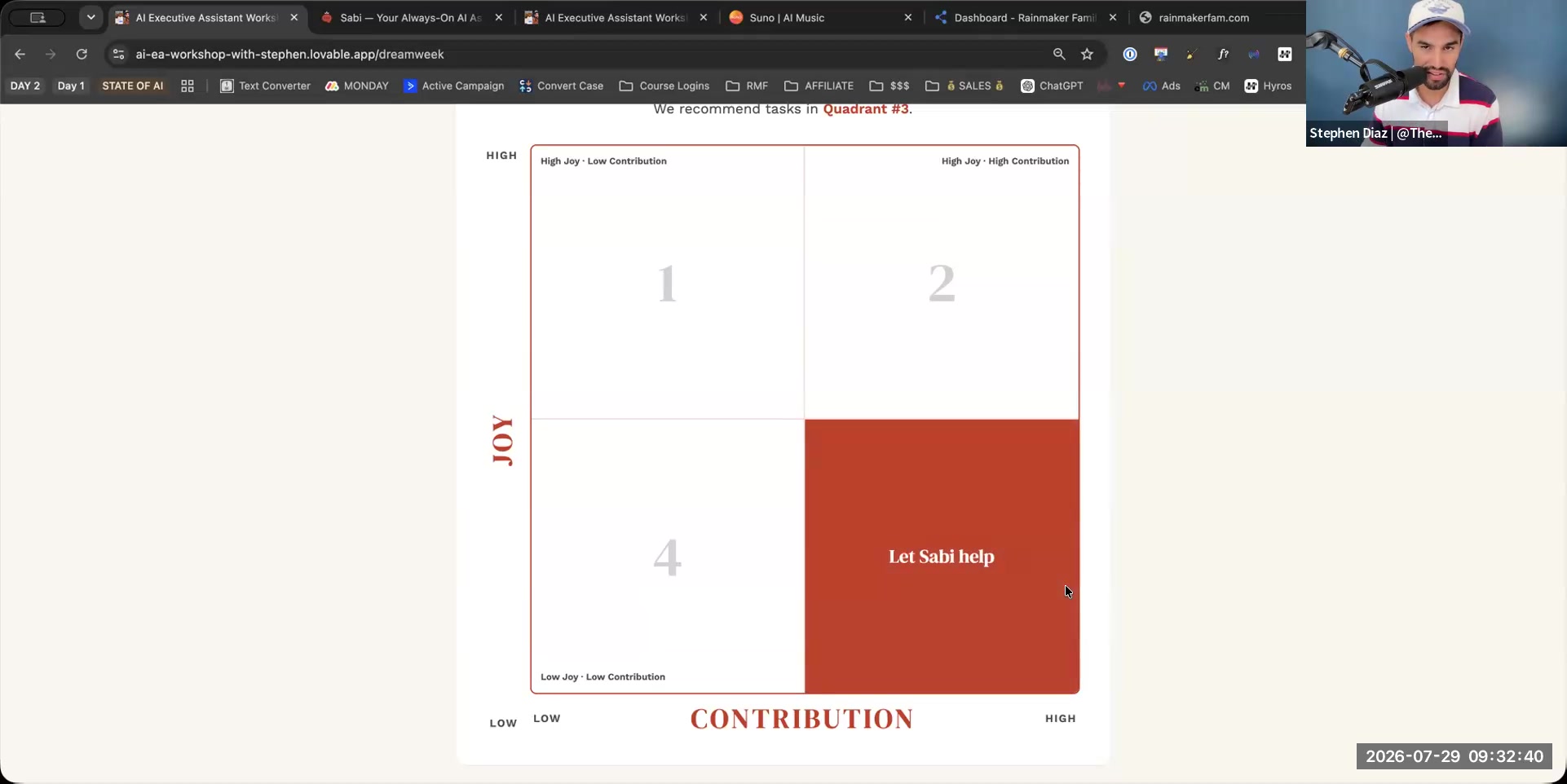Viewport: 1567px width, 784px height.
Task: Expand the RMF bookmark folder
Action: tap(748, 86)
